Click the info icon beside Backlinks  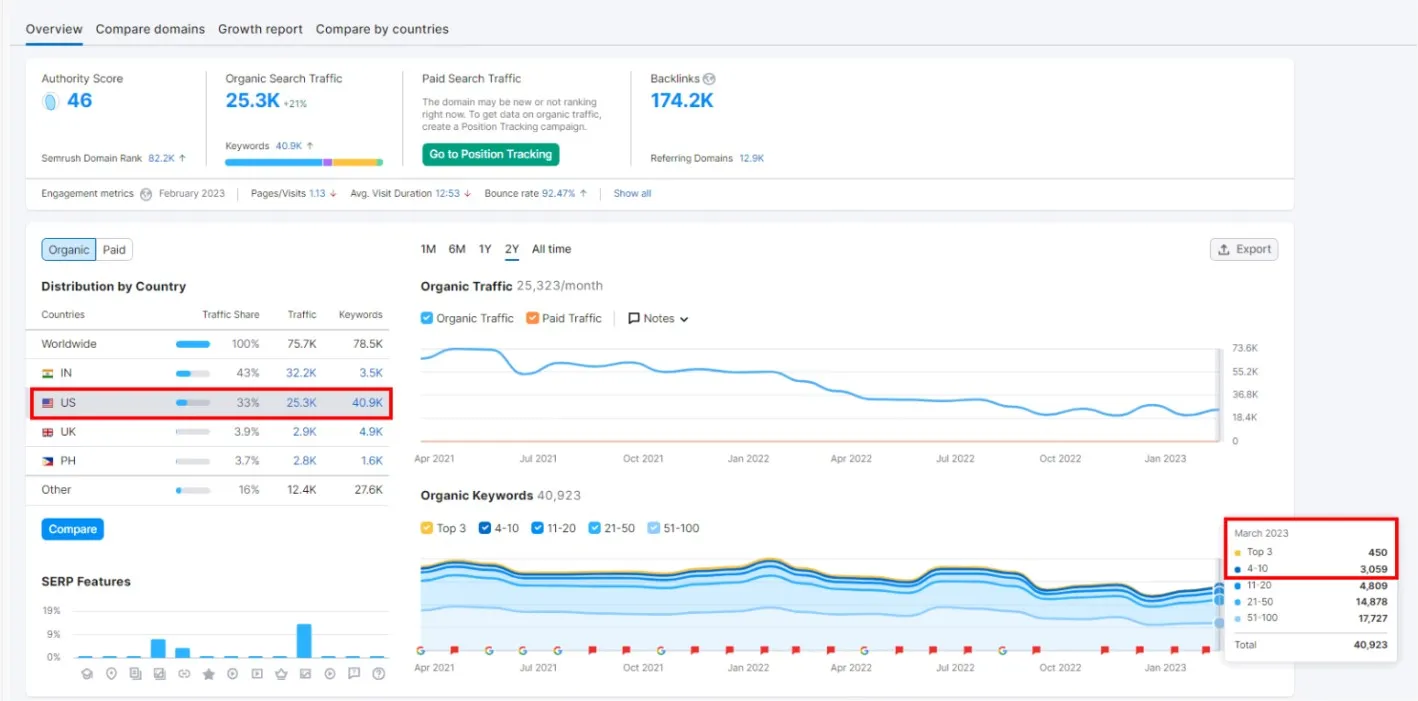(x=709, y=79)
